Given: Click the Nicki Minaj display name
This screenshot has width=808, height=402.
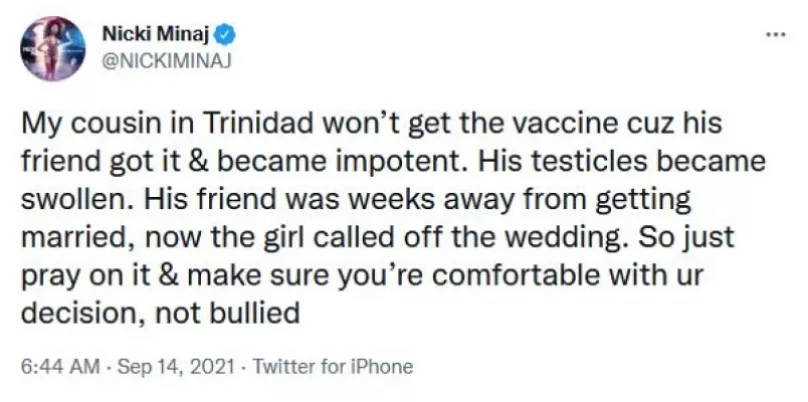Looking at the screenshot, I should click(x=156, y=35).
